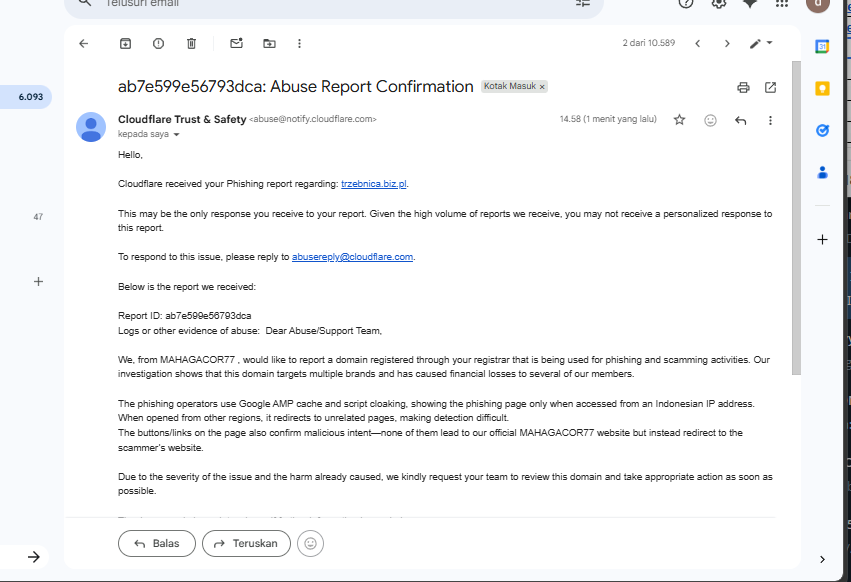Click timestamp 14.58 (1 menit yang lalu)
The width and height of the screenshot is (851, 582).
click(608, 119)
